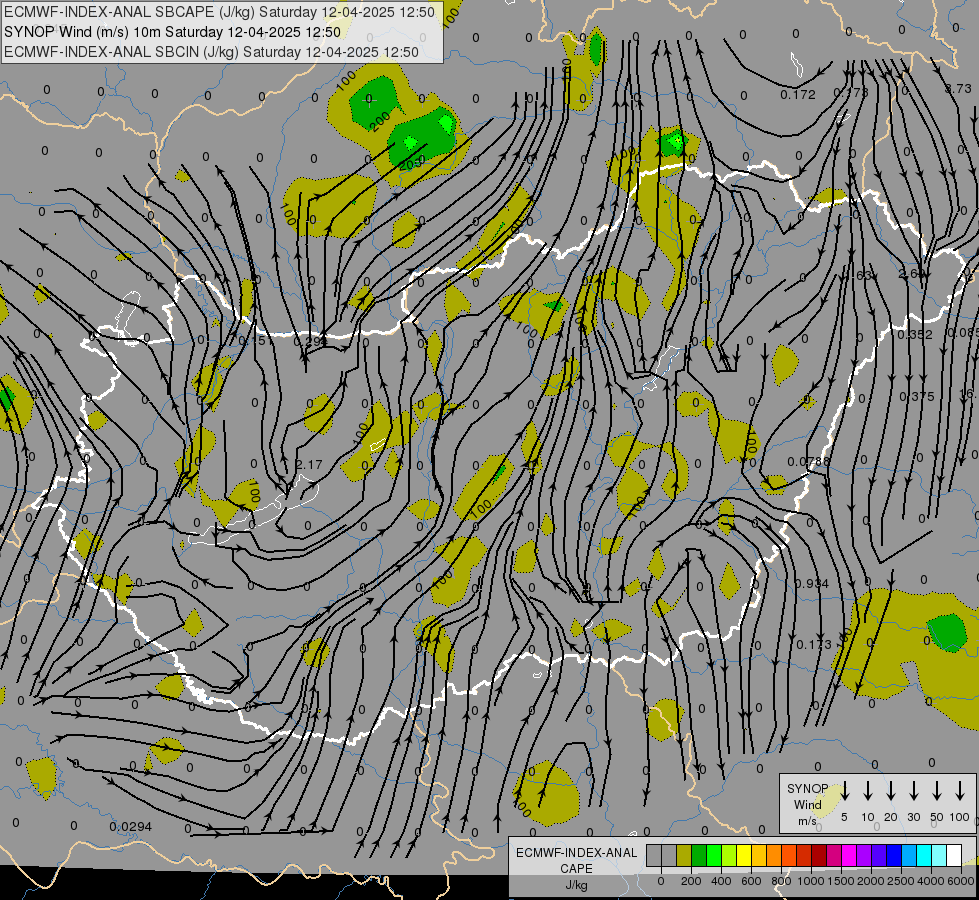Pick the amber swatch right of 600 tick
The height and width of the screenshot is (900, 979).
[759, 855]
